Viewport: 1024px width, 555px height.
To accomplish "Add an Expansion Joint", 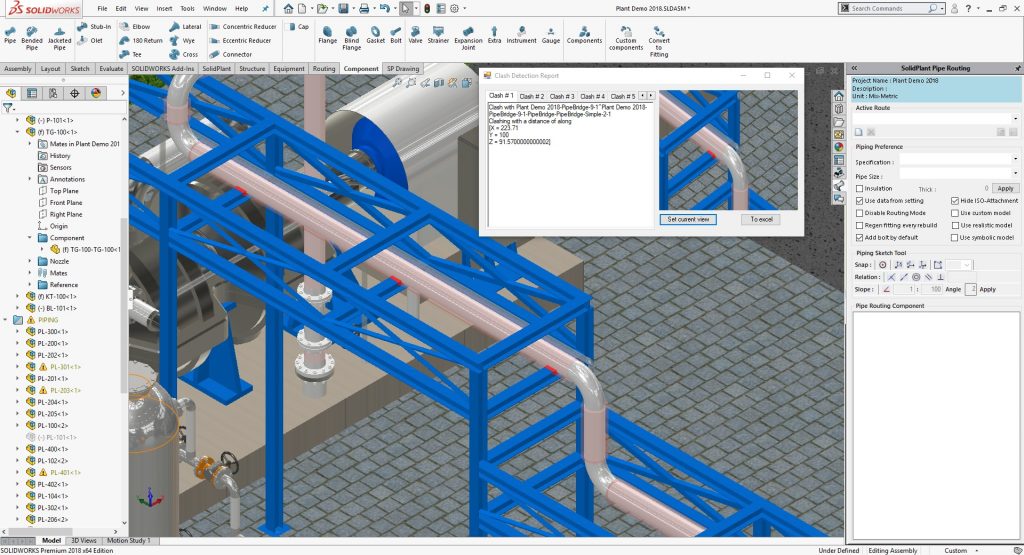I will click(468, 39).
